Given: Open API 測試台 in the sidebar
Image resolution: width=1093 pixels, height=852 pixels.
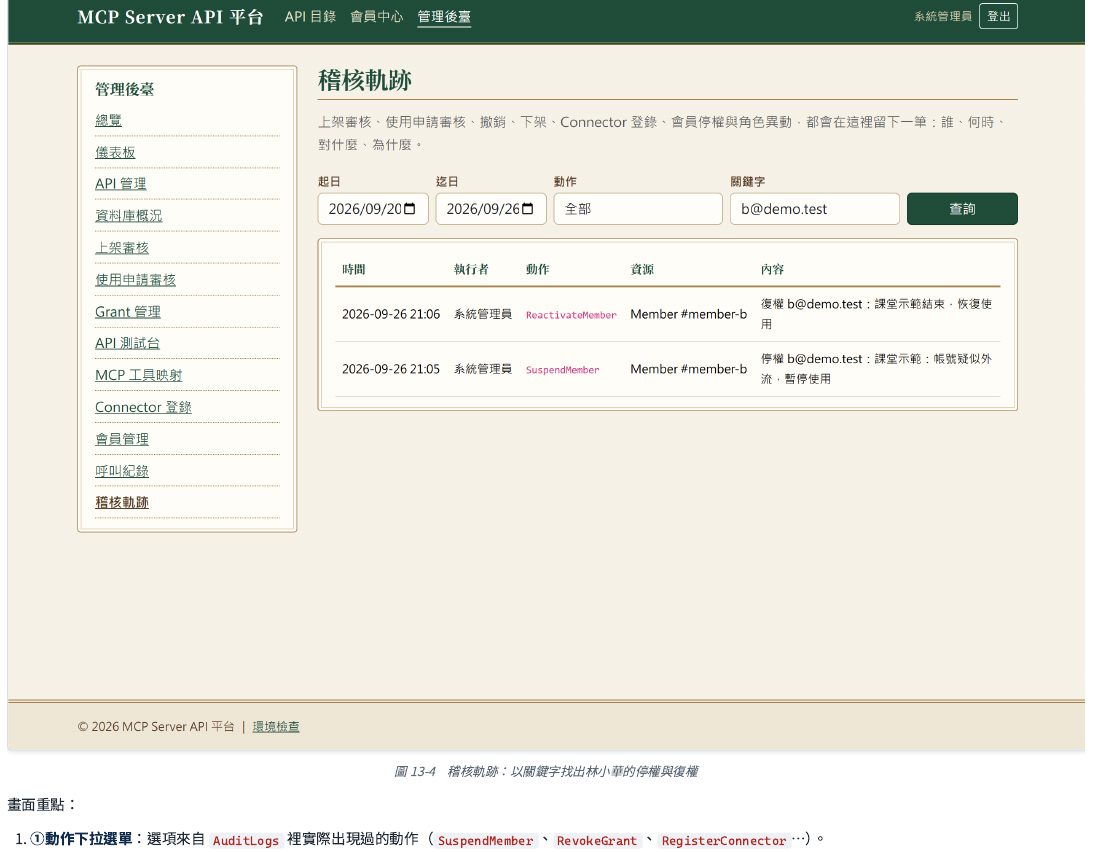Looking at the screenshot, I should (x=128, y=343).
